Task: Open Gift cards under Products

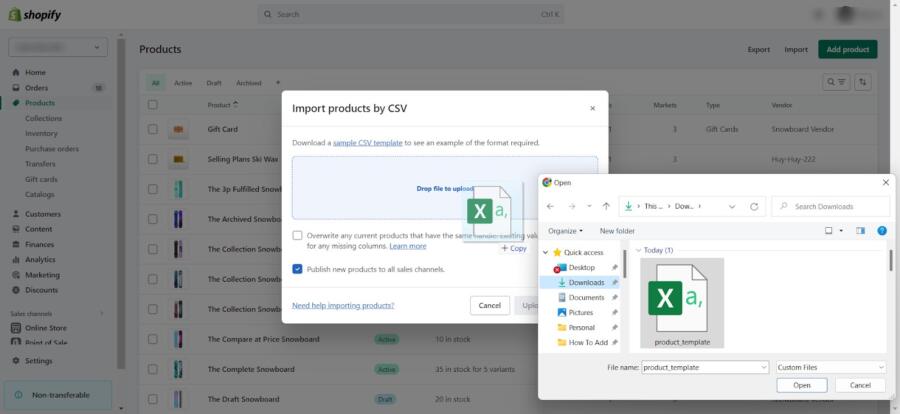Action: (41, 179)
